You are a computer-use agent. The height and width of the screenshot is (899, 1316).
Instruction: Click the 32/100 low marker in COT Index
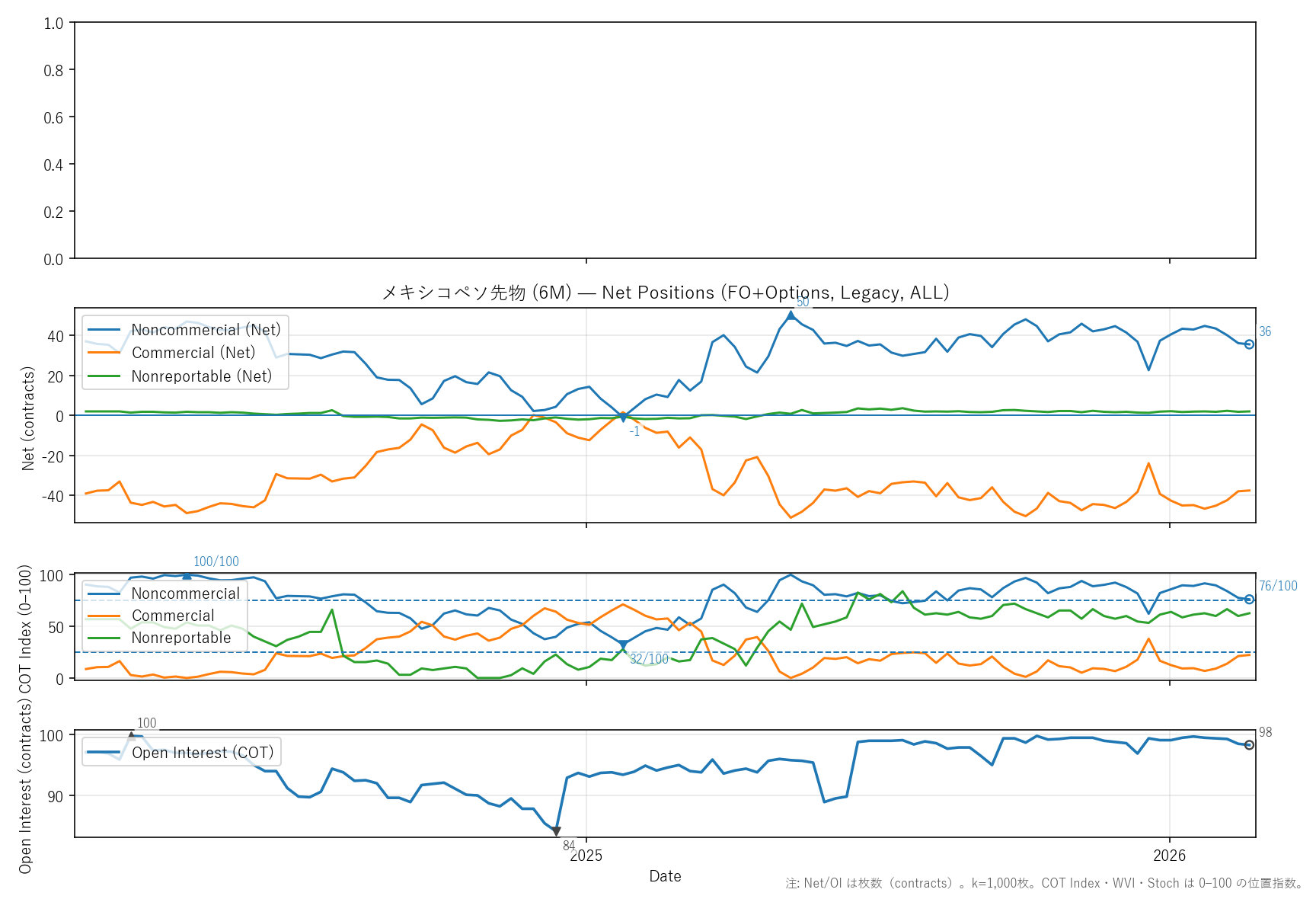623,645
